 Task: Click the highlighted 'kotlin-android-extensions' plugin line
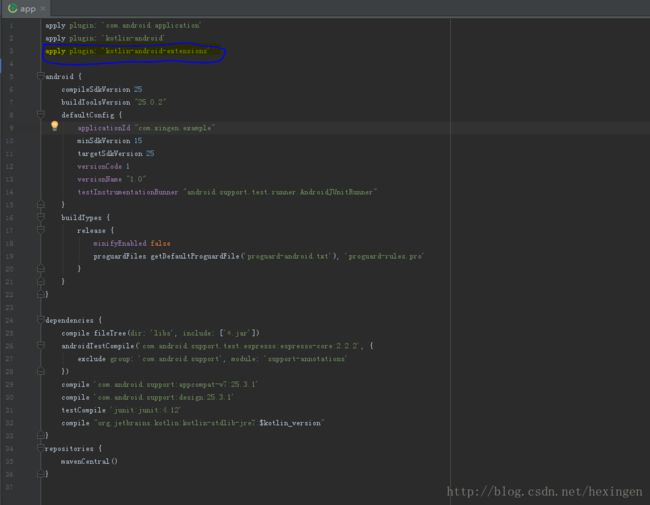(x=128, y=51)
